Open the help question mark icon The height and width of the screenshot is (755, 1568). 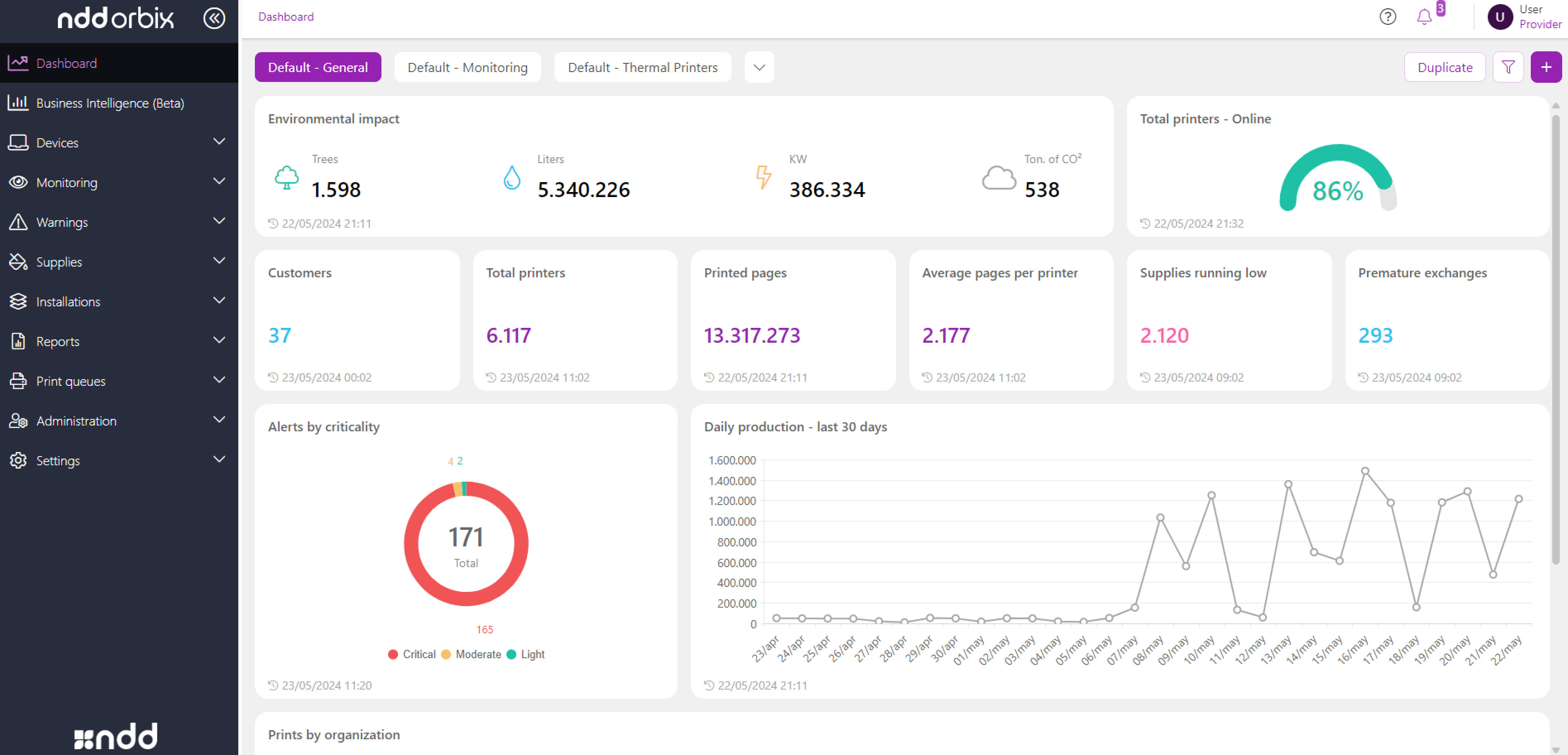point(1387,17)
